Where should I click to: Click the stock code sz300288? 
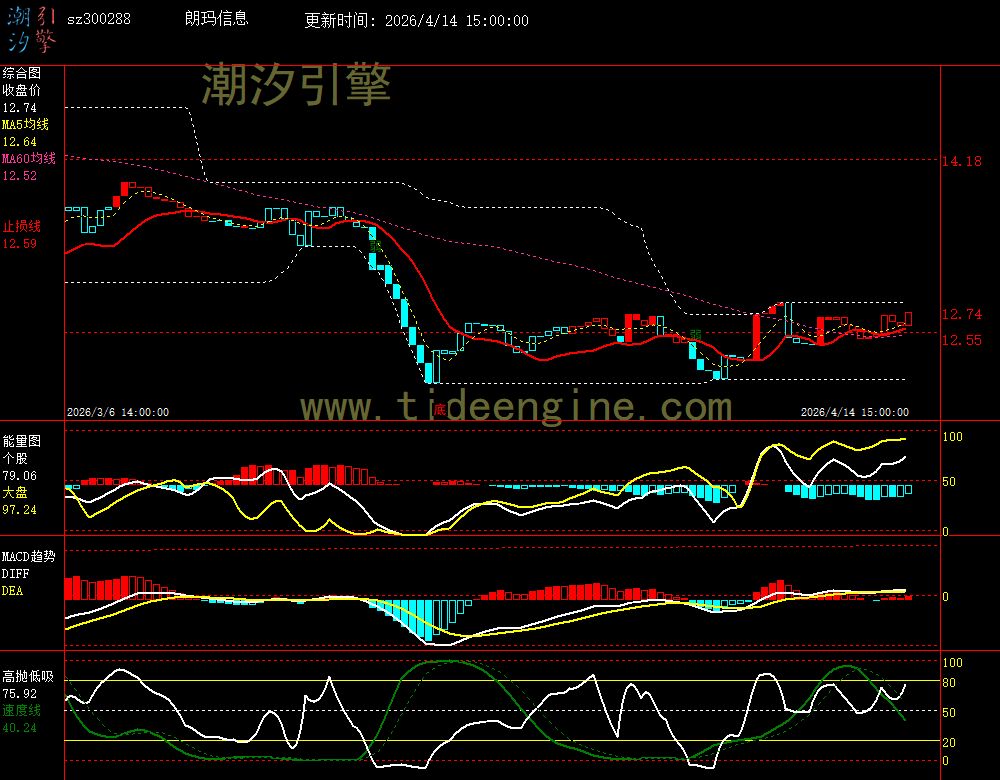coord(98,19)
